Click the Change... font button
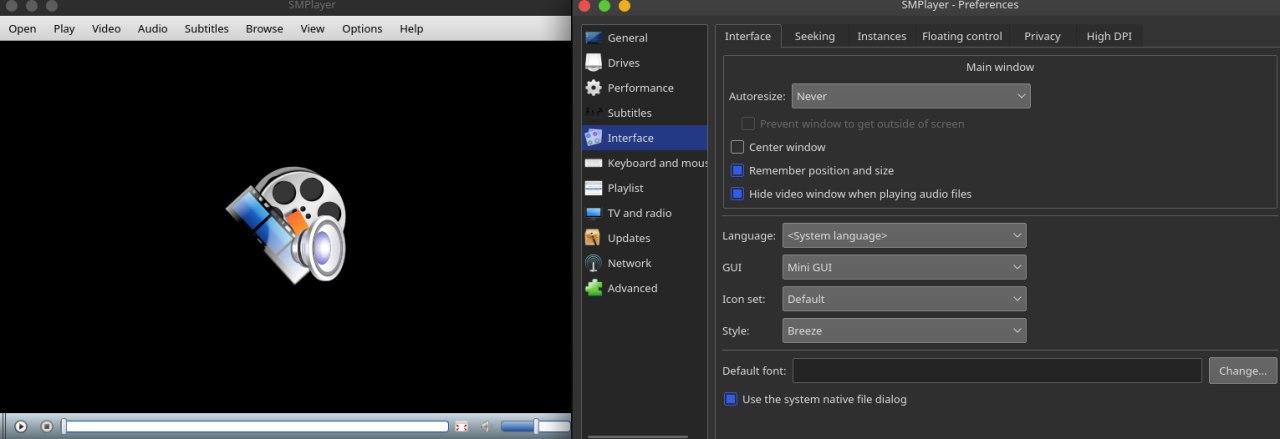 [x=1243, y=370]
